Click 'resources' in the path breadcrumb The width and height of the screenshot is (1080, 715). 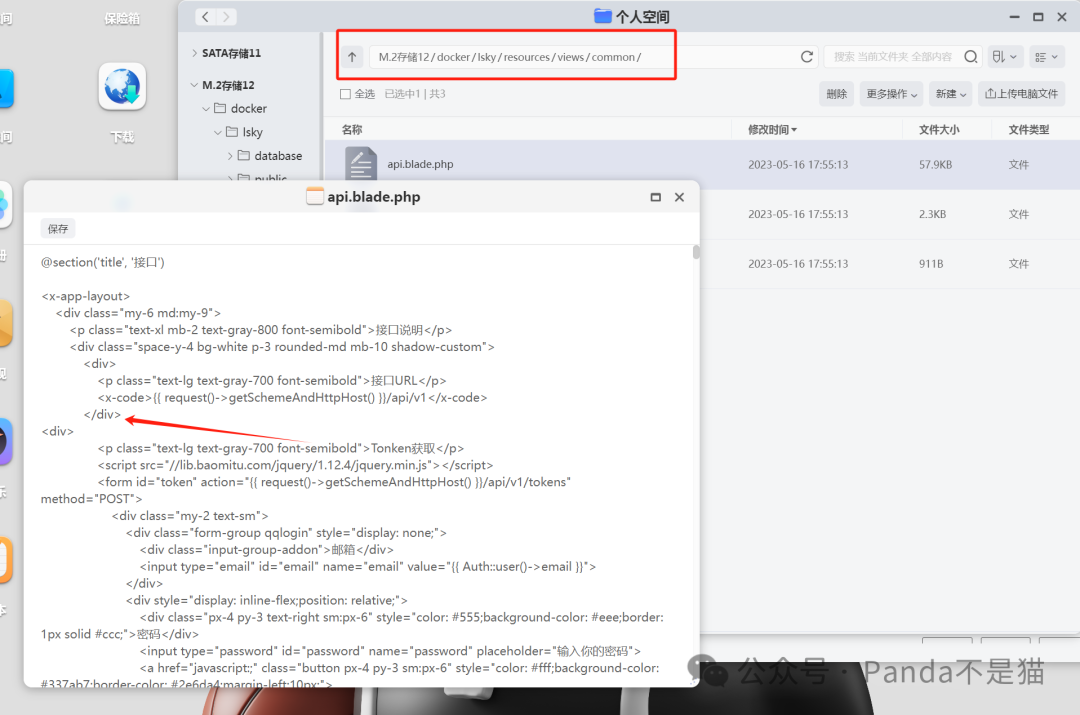pos(526,57)
